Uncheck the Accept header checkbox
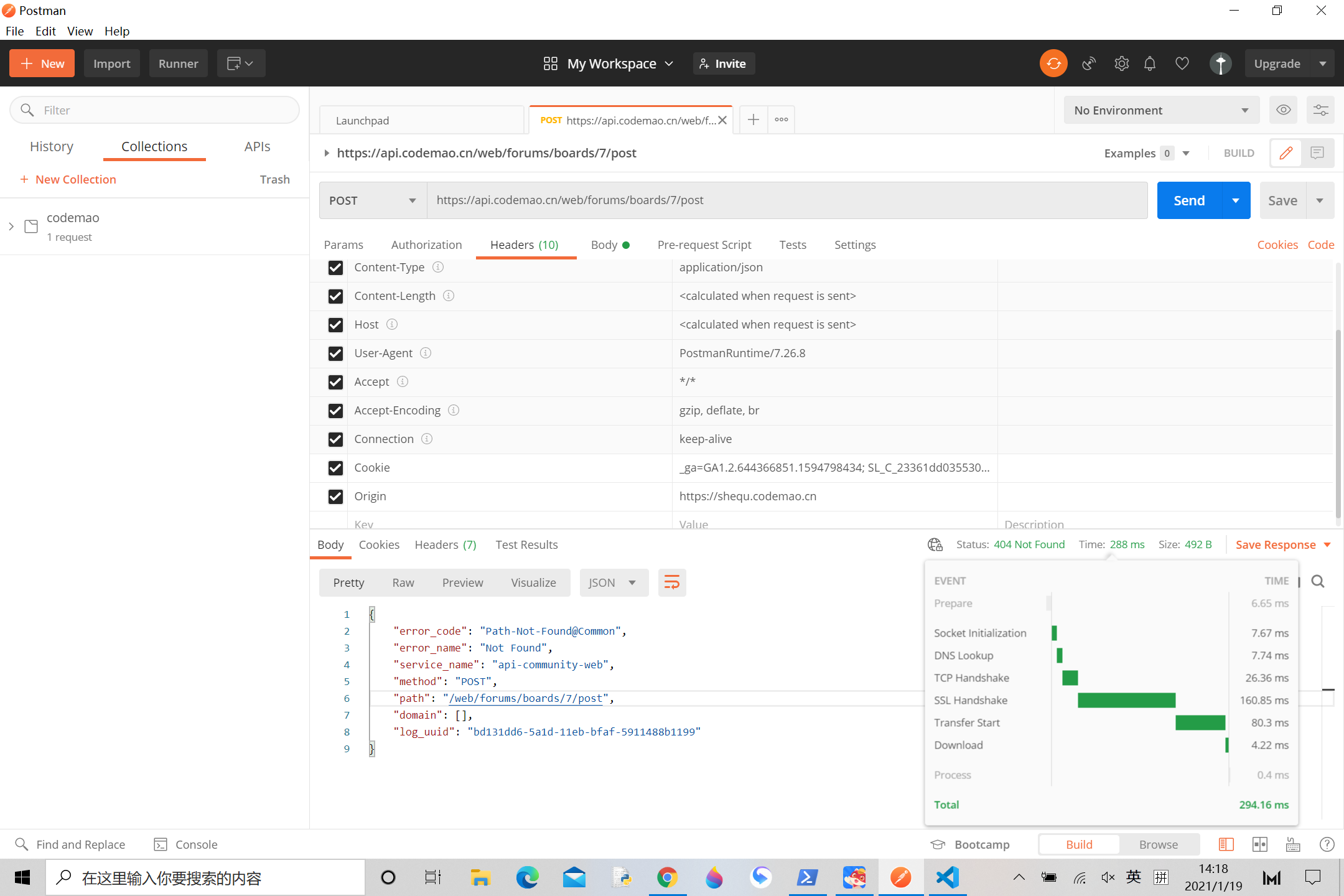 tap(335, 382)
